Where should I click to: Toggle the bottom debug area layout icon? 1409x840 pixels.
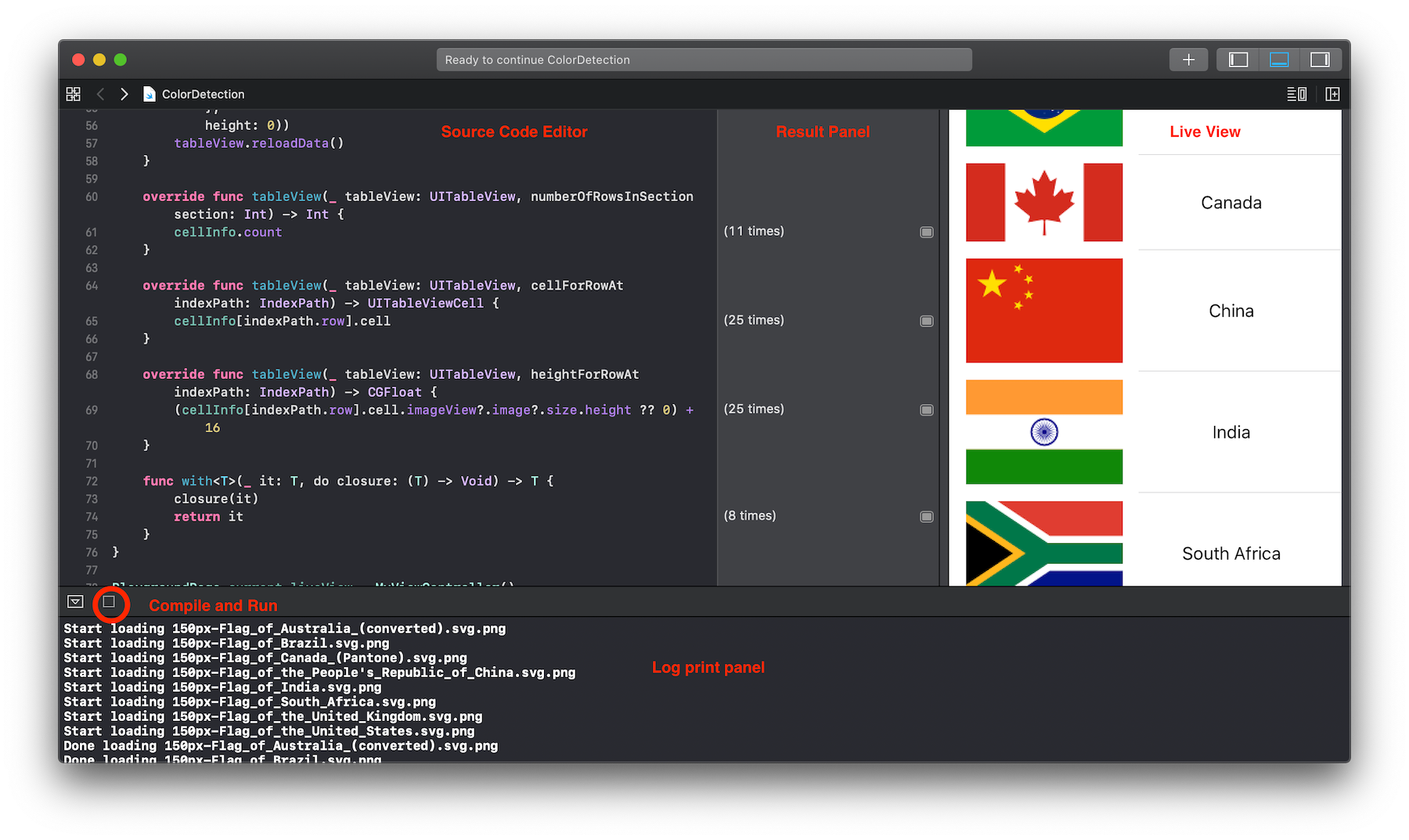click(x=1278, y=59)
